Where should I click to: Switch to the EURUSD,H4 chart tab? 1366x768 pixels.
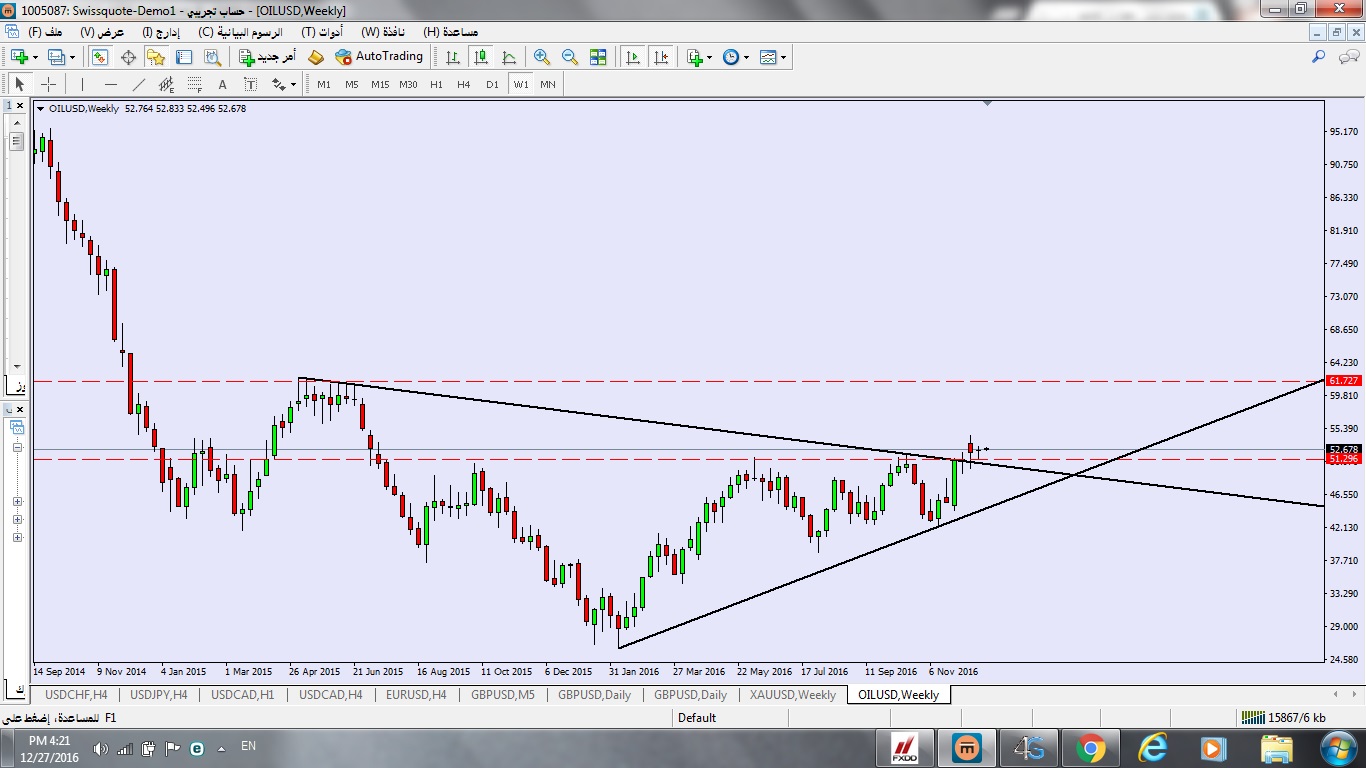pos(416,694)
